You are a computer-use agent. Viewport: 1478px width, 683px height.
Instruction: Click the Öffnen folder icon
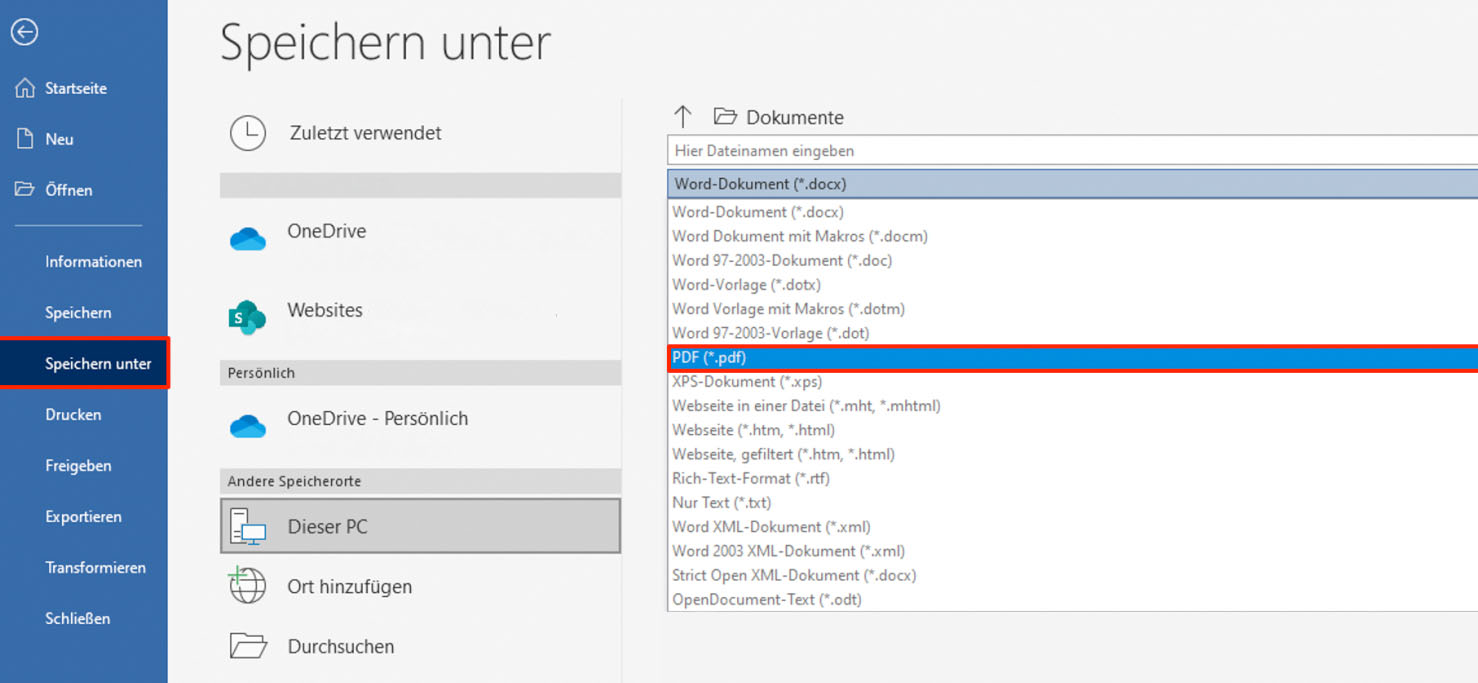pos(25,189)
